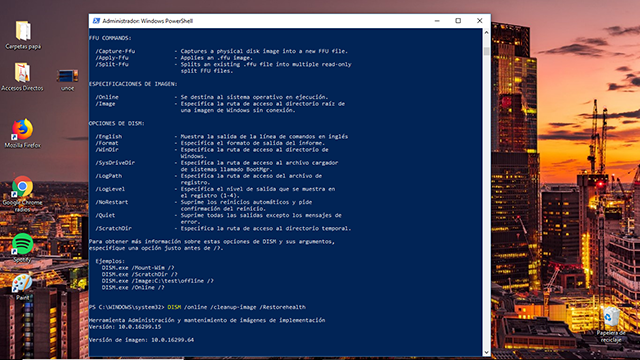
Task: Click example 'DISM.exe /Image:C:\test\offline /?'
Action: pos(158,281)
